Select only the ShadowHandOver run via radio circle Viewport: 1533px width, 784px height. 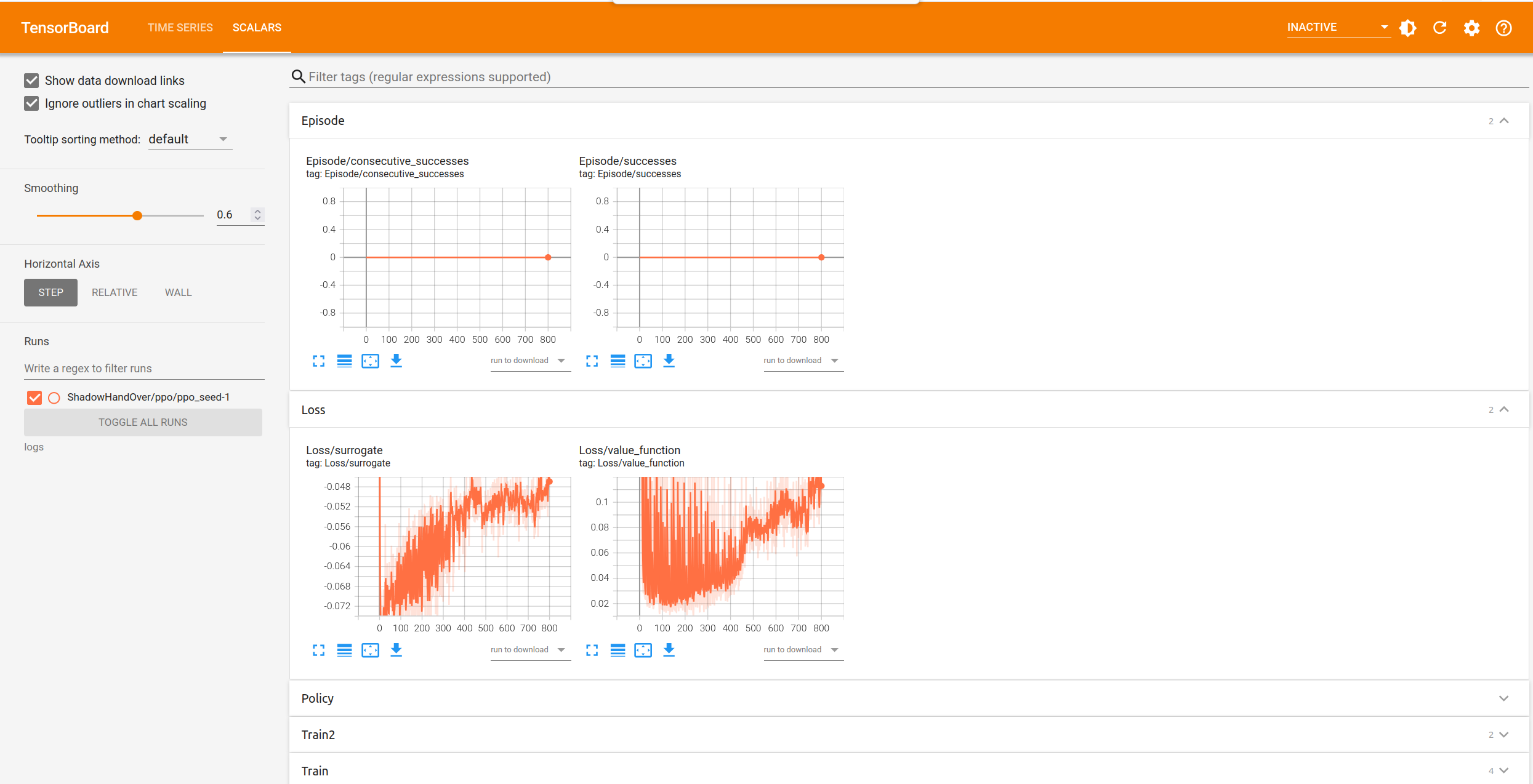click(x=54, y=398)
